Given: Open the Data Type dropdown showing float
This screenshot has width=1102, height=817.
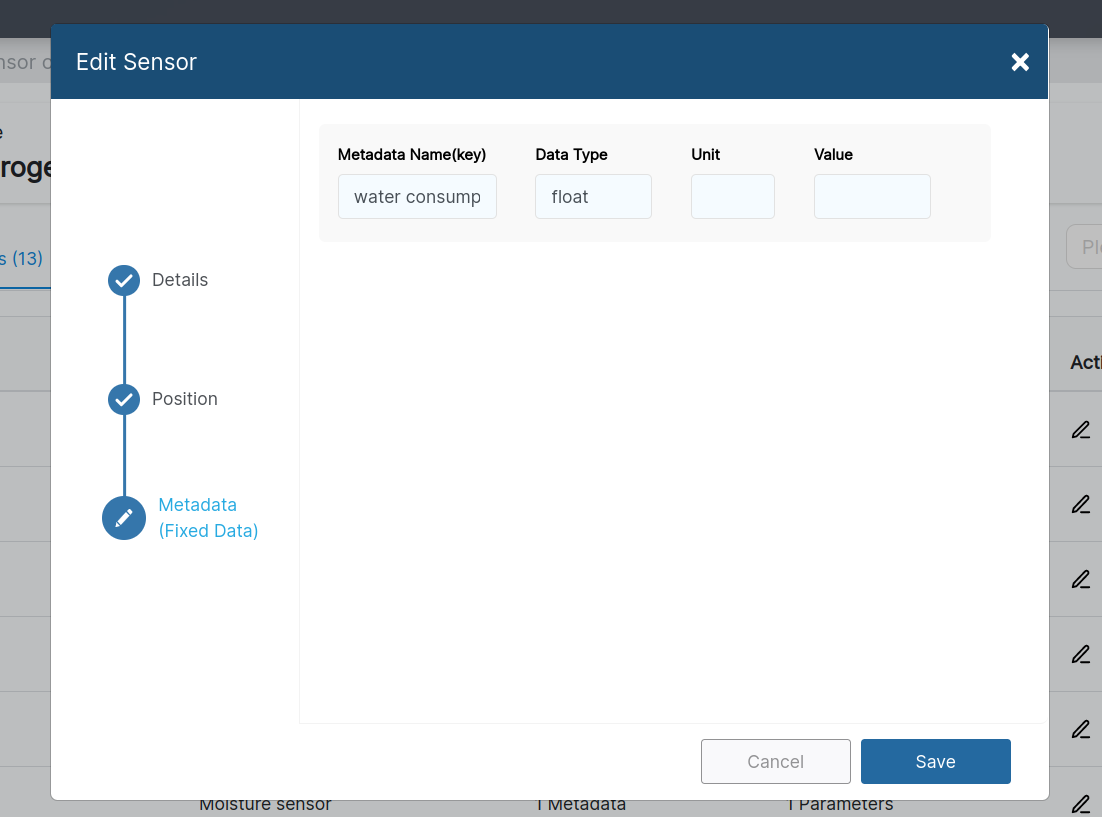Looking at the screenshot, I should 593,196.
